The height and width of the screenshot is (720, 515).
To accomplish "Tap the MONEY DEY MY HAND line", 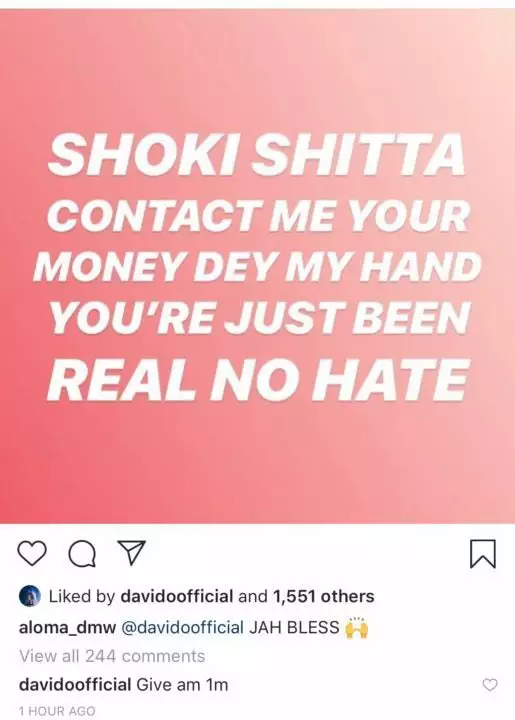I will (257, 267).
